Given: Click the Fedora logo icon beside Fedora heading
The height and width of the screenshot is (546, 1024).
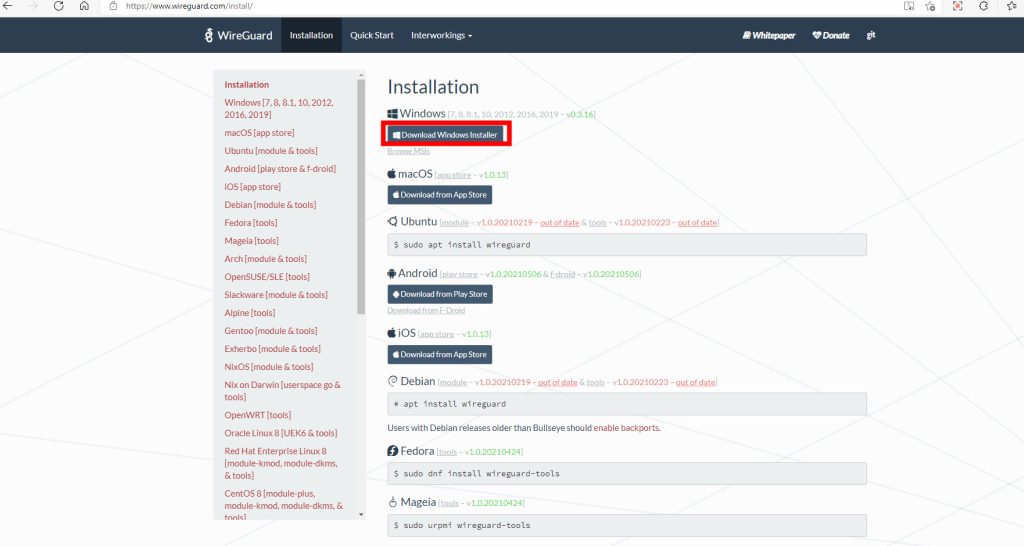Looking at the screenshot, I should tap(392, 451).
